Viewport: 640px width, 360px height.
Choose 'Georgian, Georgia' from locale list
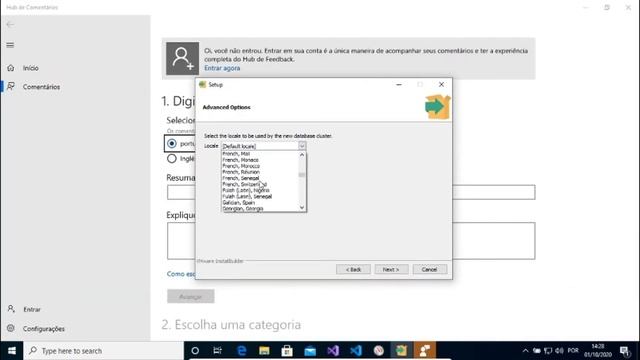243,208
